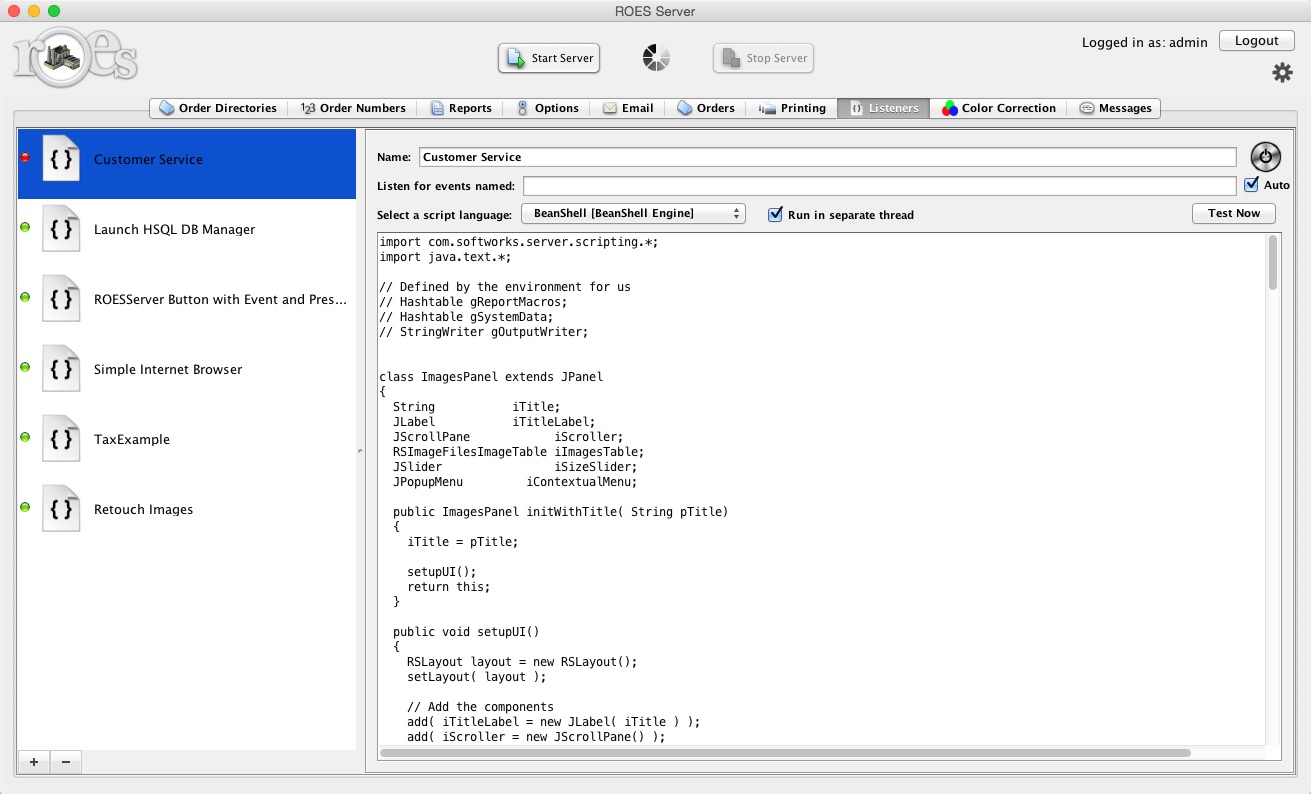1311x794 pixels.
Task: Click the settings gear icon
Action: [x=1282, y=73]
